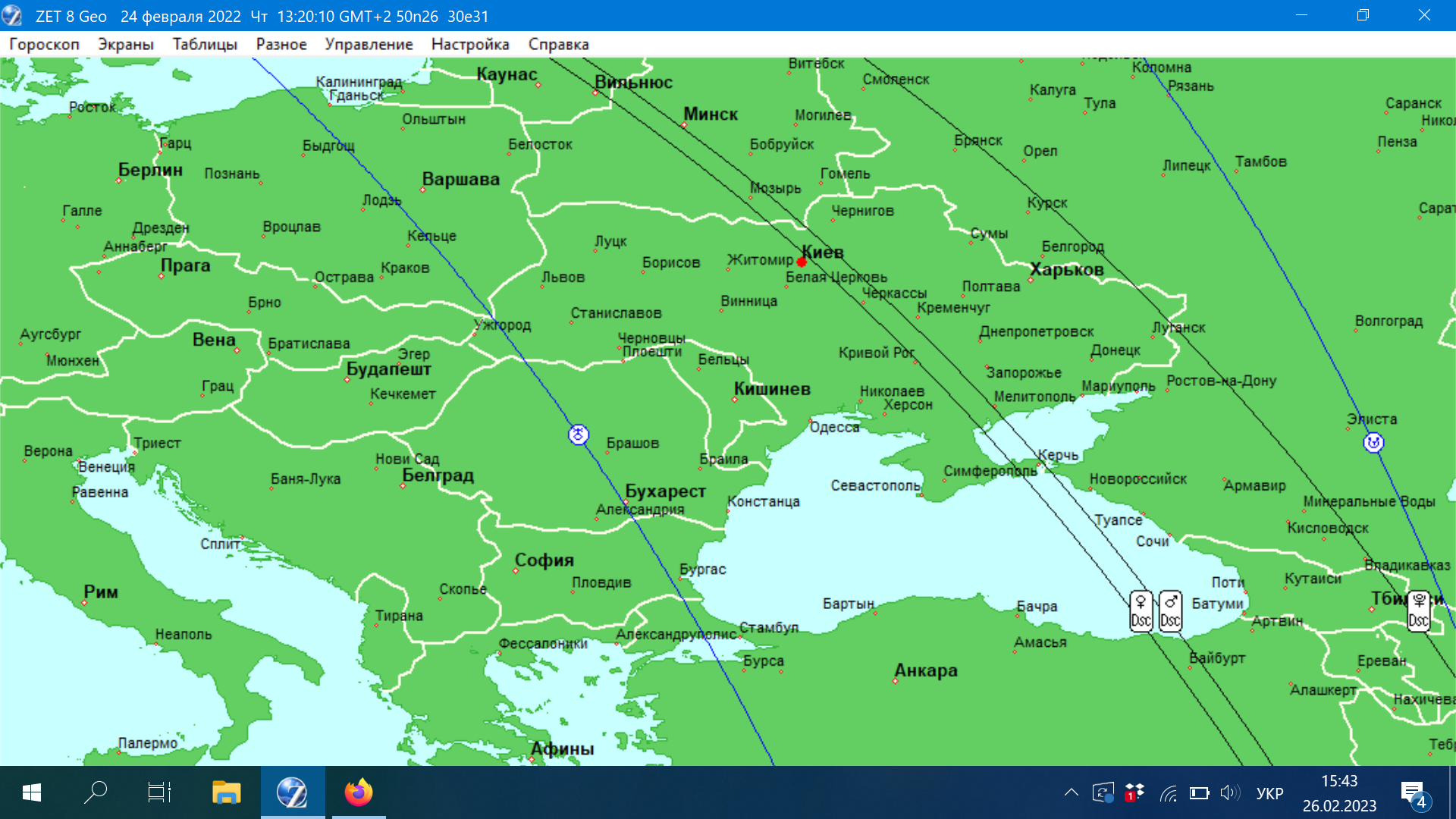Open Firefox from the taskbar
The width and height of the screenshot is (1456, 819).
click(x=359, y=792)
